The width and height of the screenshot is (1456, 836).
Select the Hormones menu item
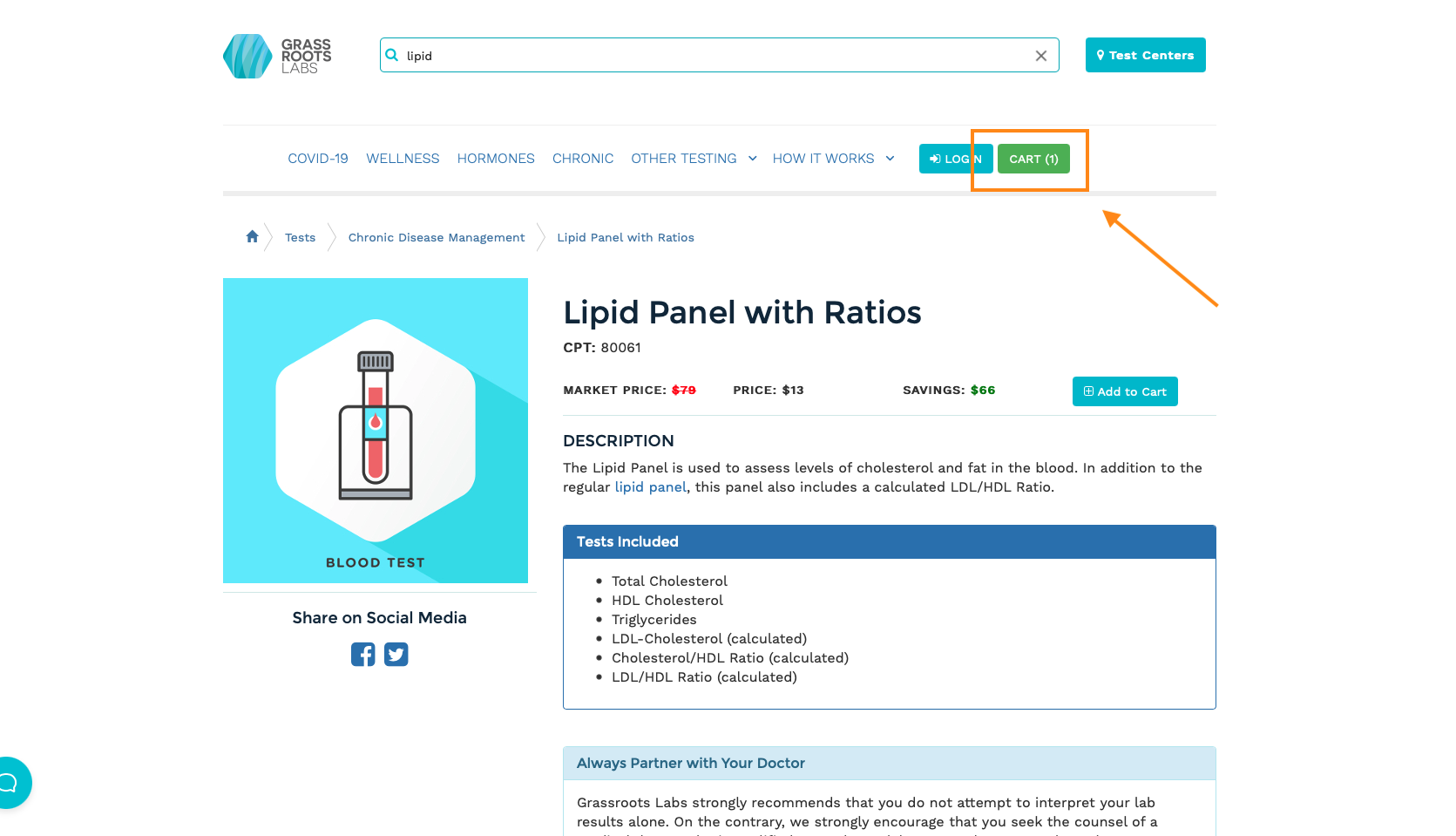[x=496, y=159]
